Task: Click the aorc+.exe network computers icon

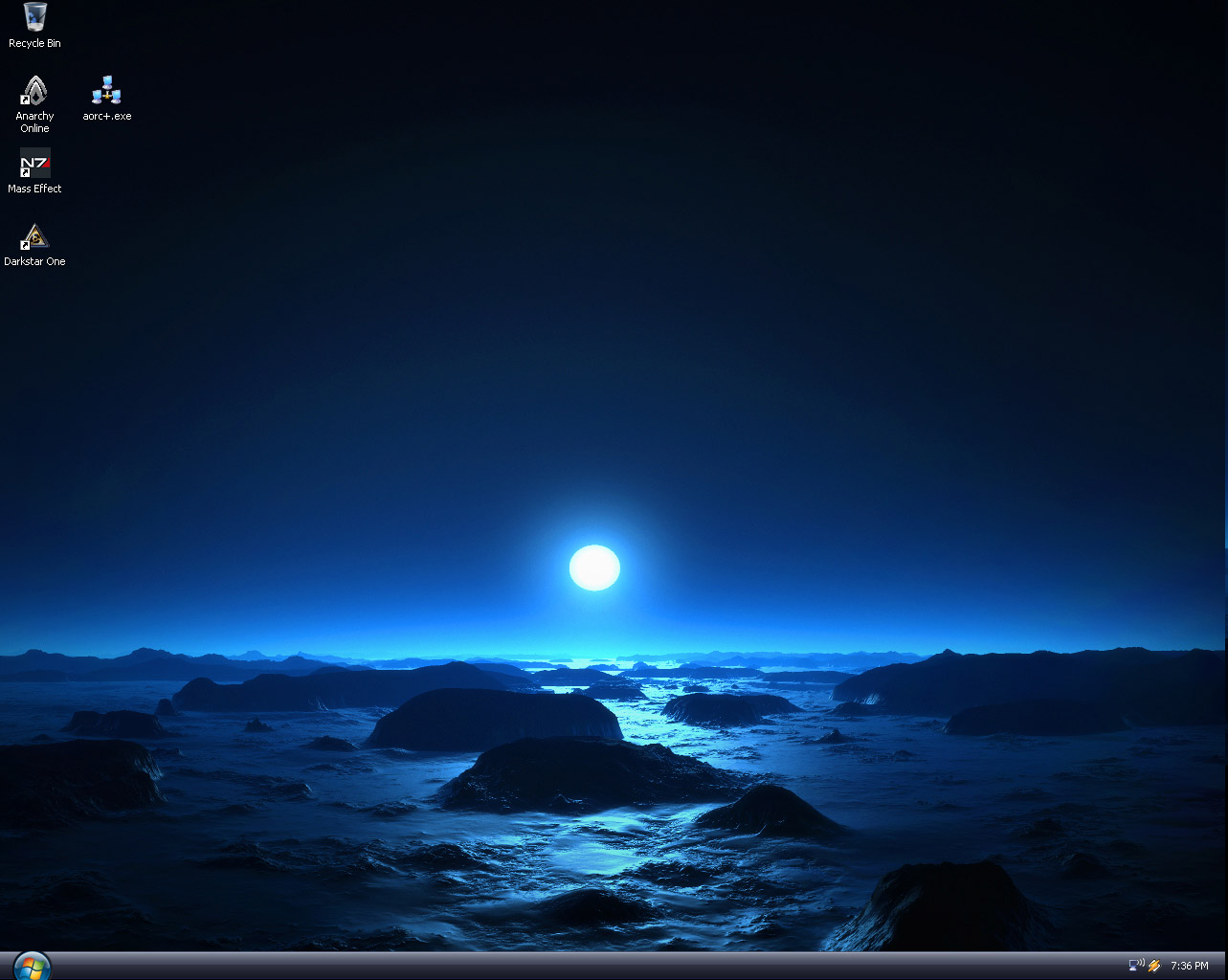Action: coord(106,90)
